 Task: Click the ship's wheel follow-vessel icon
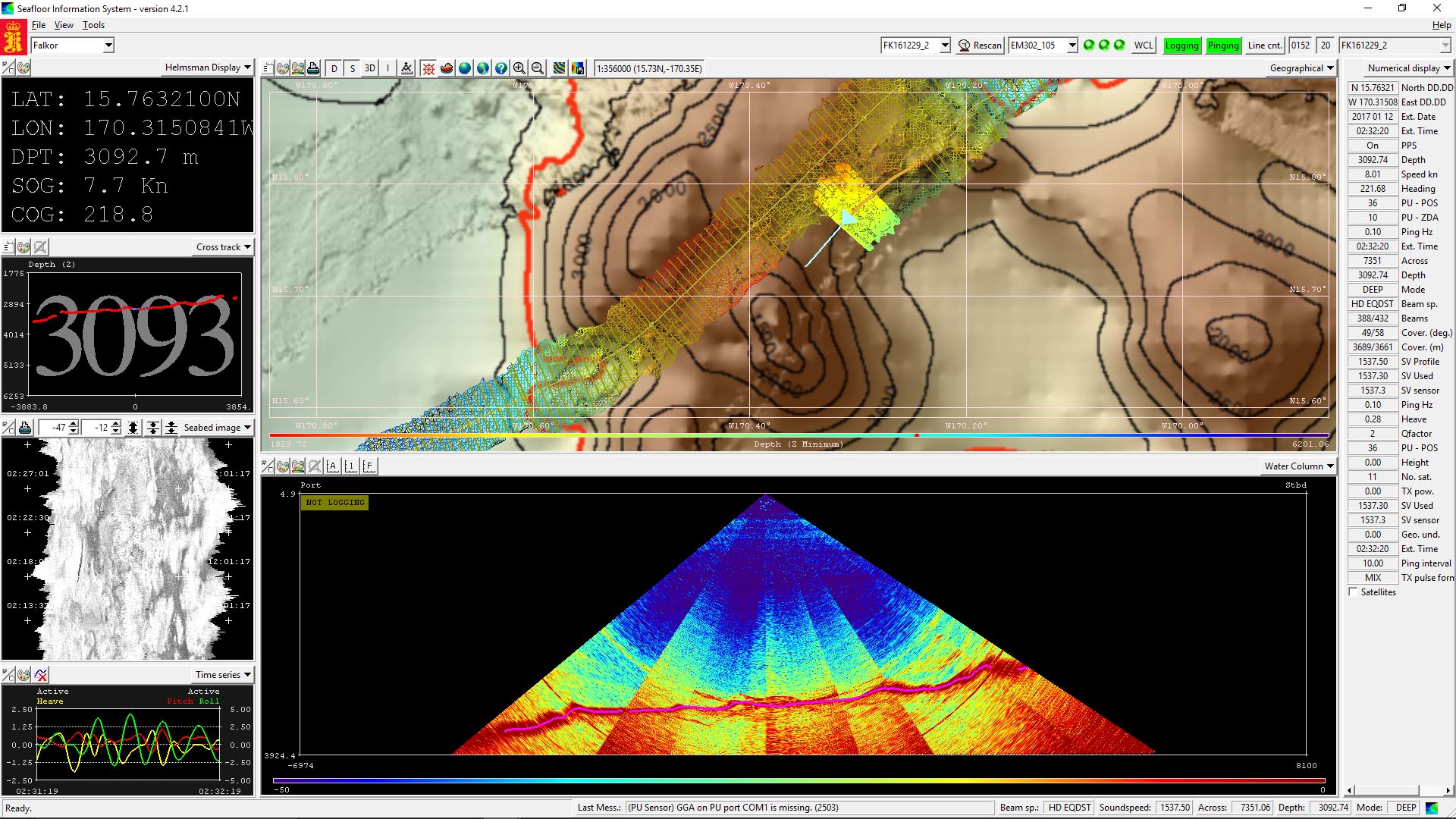428,68
